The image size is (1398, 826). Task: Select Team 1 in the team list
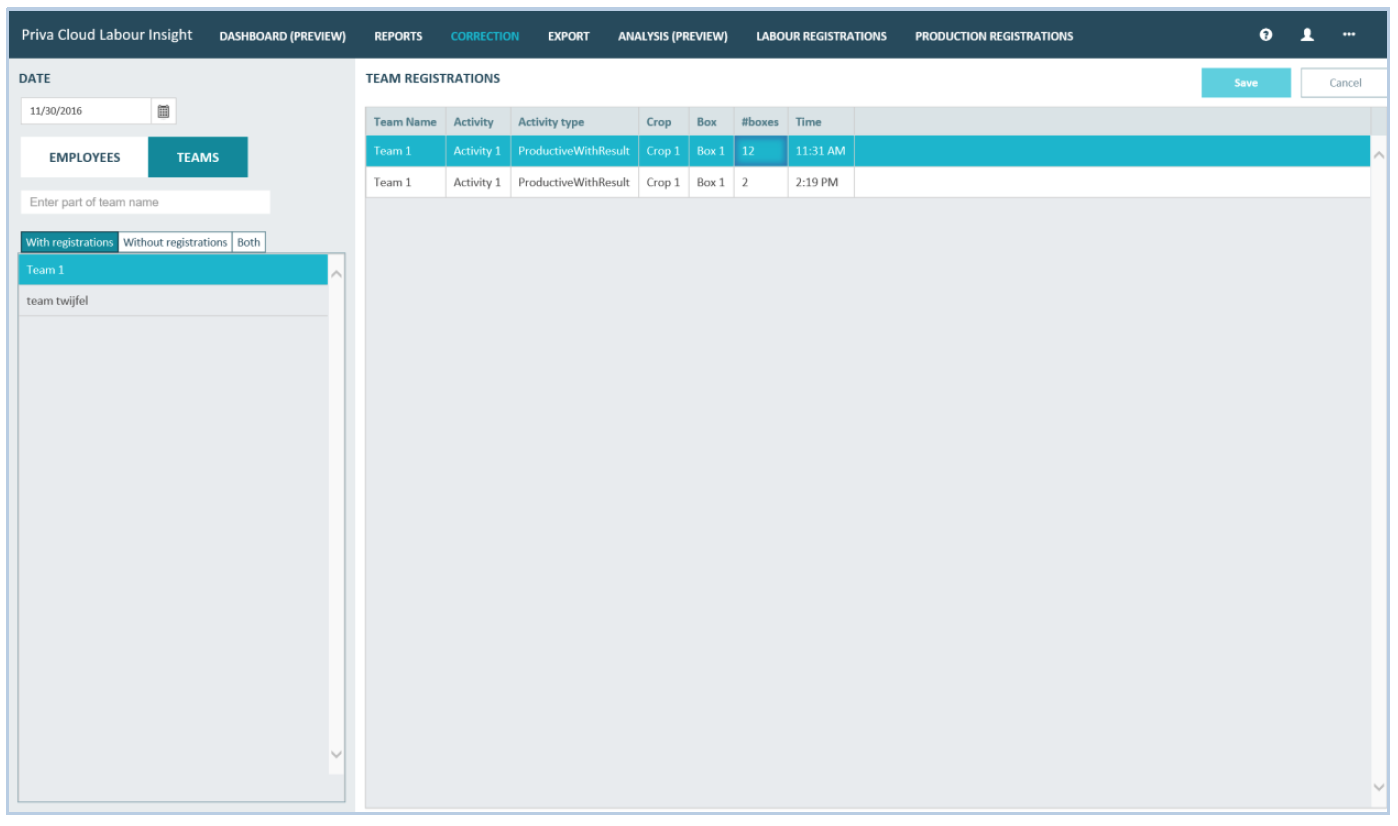[173, 270]
